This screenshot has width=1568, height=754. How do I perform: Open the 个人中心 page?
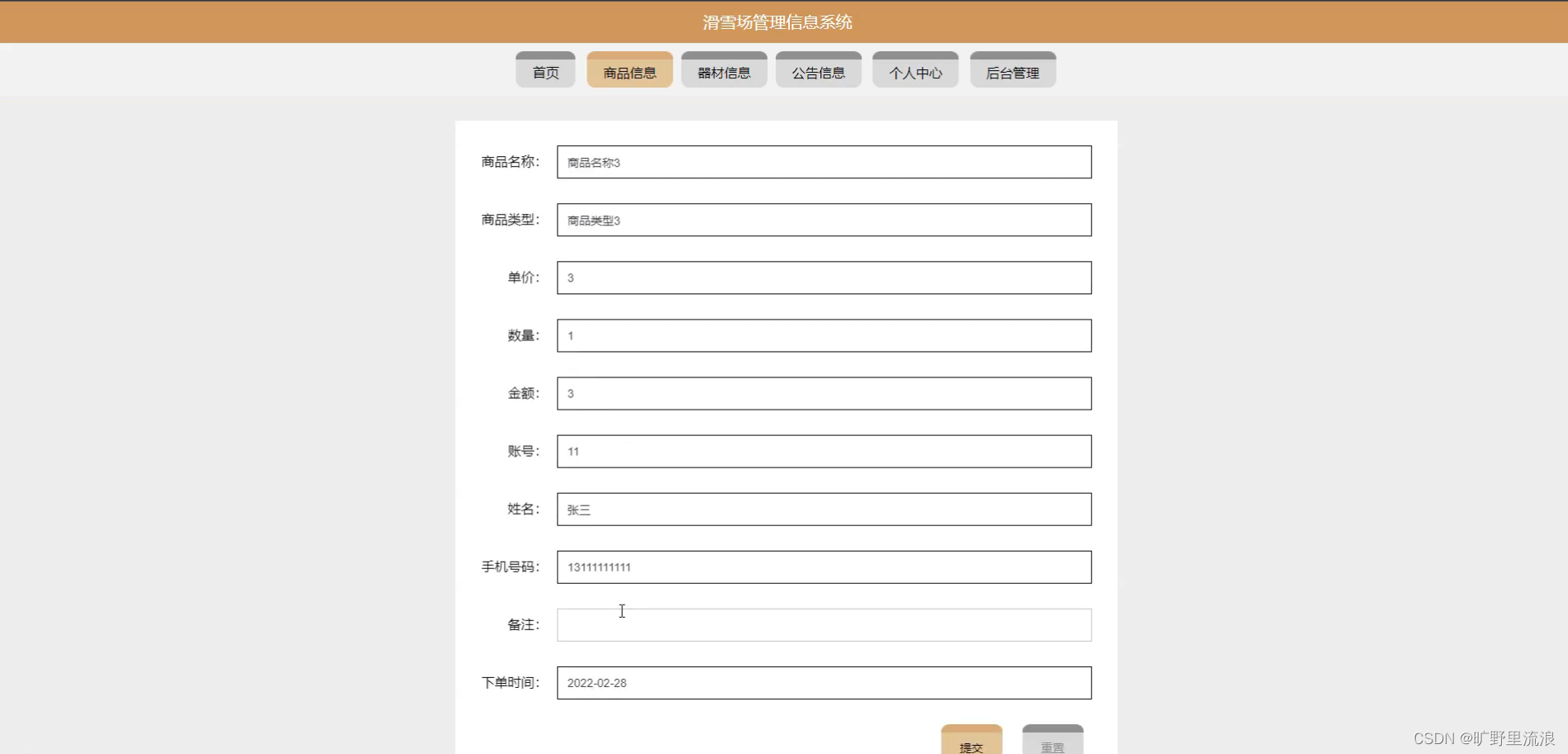tap(914, 70)
